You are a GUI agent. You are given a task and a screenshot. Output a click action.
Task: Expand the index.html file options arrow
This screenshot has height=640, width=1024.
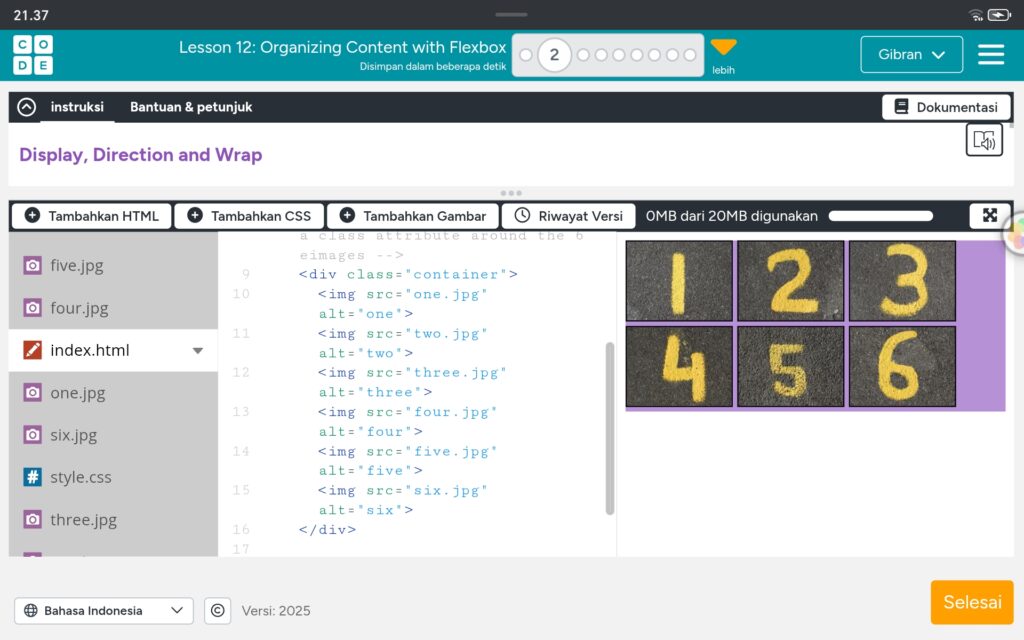pos(197,350)
